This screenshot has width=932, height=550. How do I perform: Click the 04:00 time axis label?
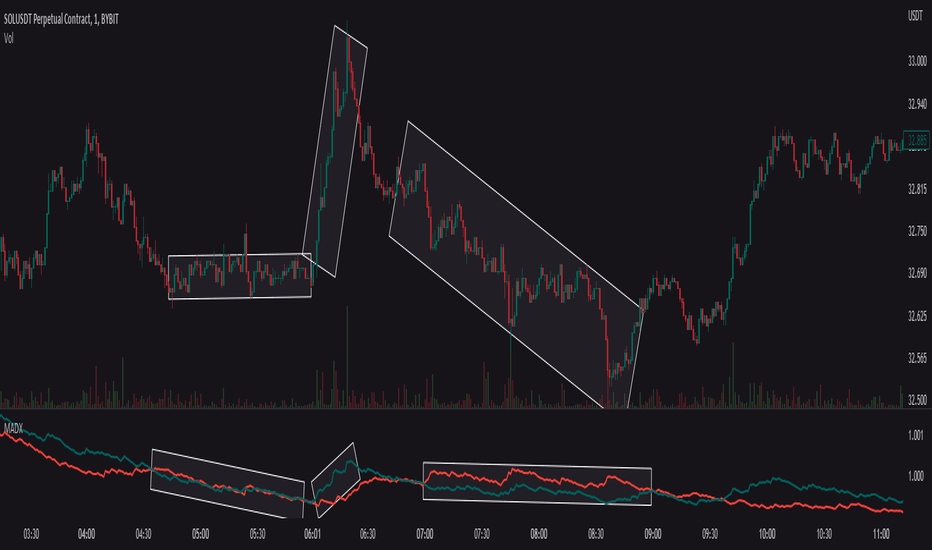tap(87, 534)
